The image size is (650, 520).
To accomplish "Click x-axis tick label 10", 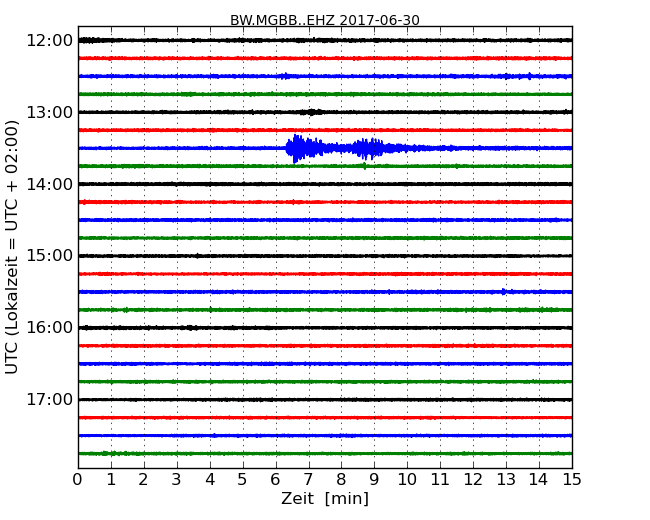I will coord(407,480).
